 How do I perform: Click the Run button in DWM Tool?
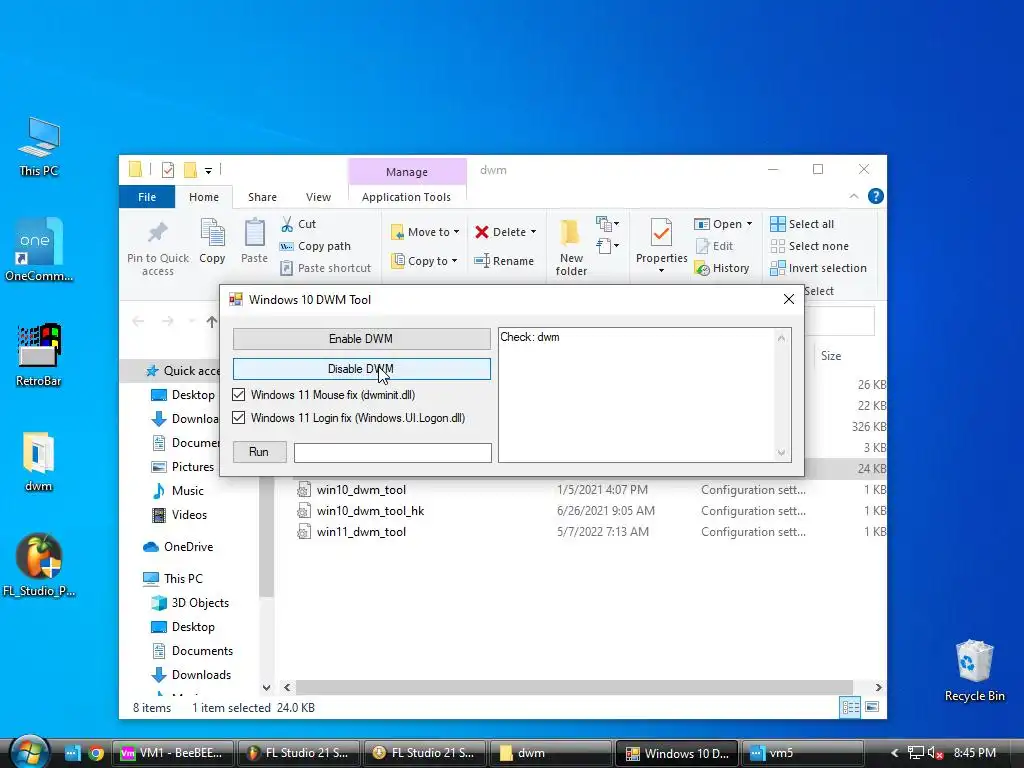[x=259, y=452]
